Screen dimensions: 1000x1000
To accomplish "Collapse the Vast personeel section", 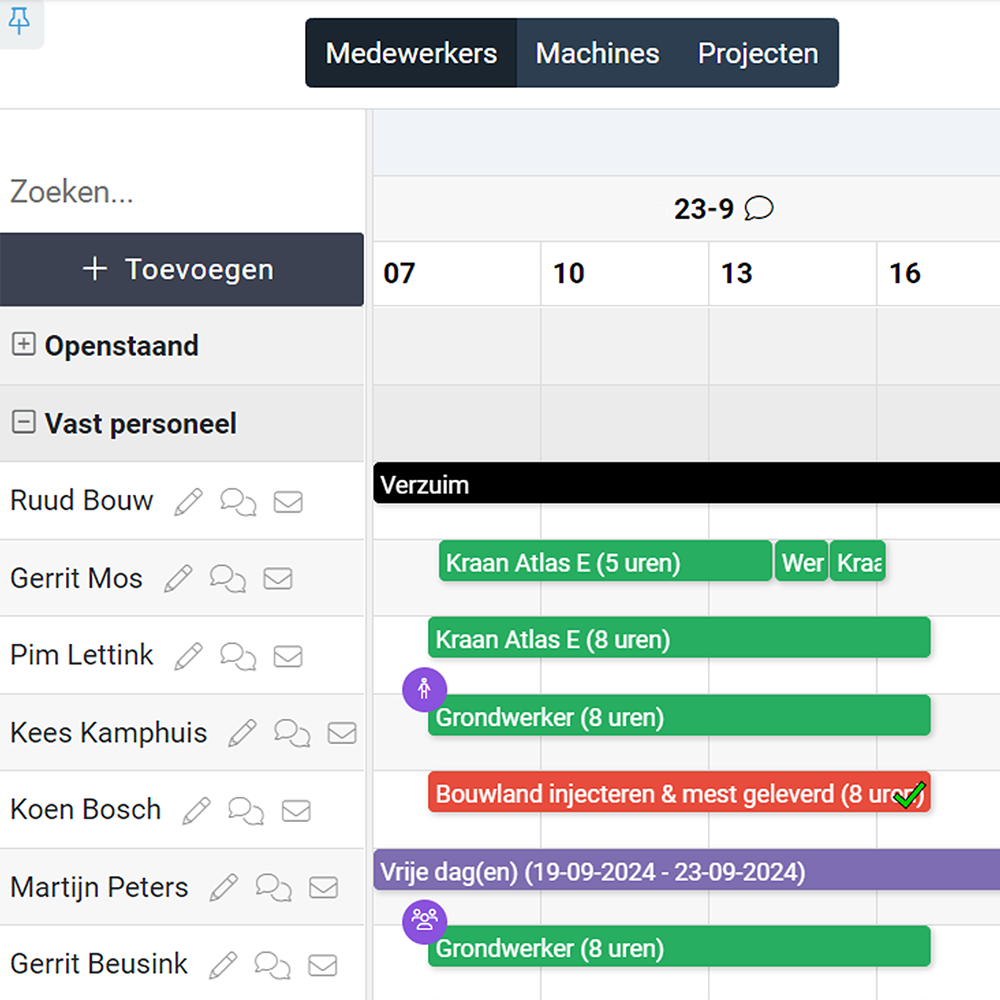I will (x=22, y=423).
